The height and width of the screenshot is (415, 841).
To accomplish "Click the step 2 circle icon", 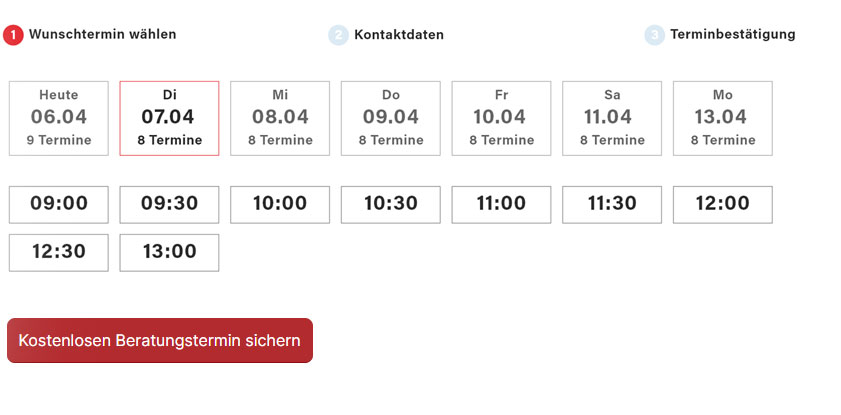I will (338, 35).
